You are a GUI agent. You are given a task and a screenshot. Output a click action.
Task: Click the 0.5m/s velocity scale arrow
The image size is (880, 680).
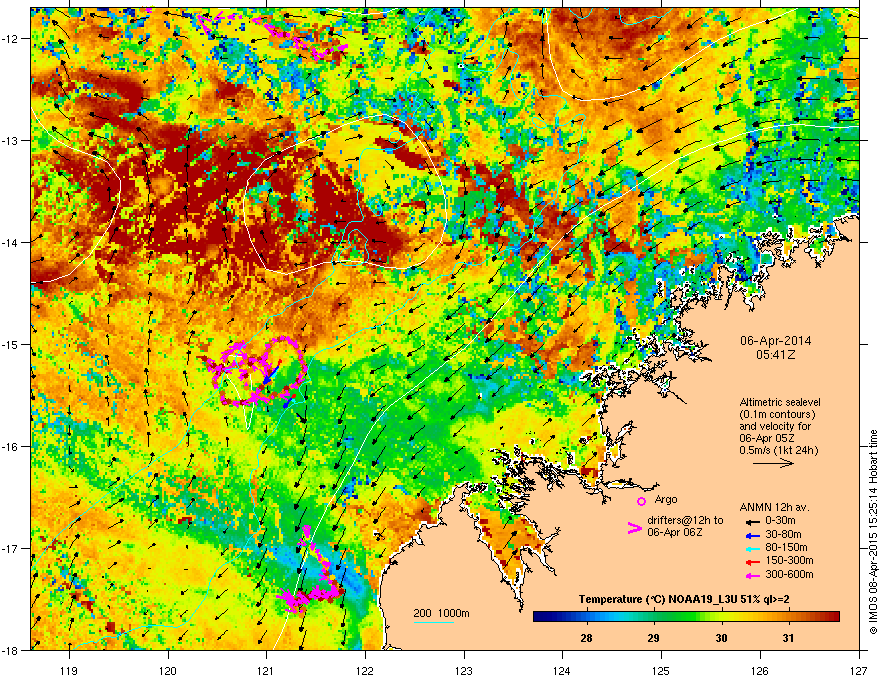(773, 463)
